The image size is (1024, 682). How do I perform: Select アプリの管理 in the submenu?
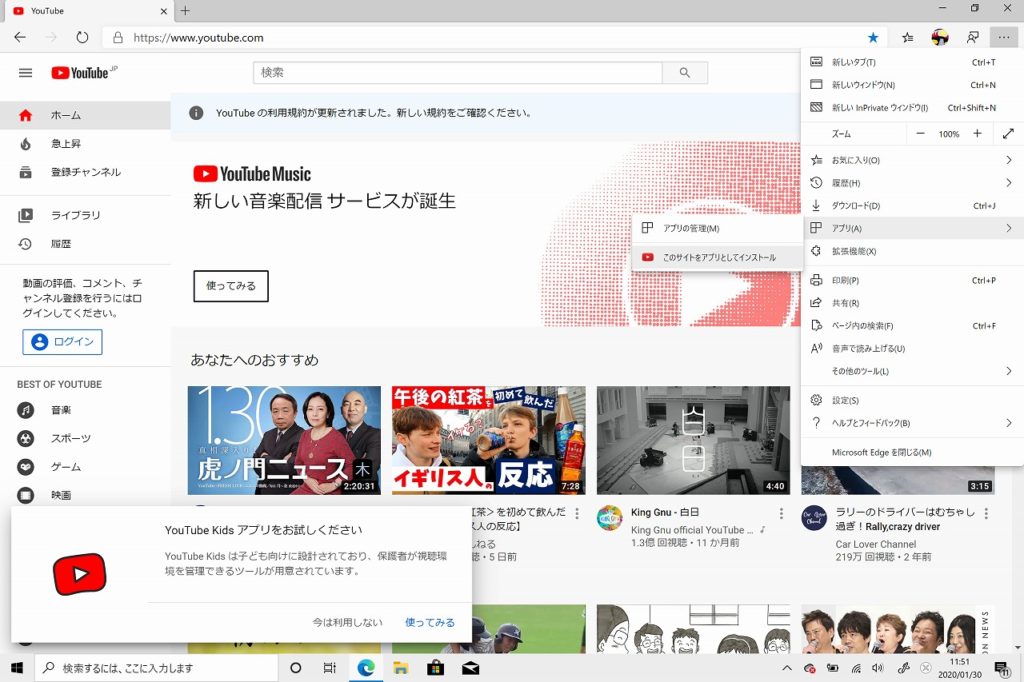718,228
